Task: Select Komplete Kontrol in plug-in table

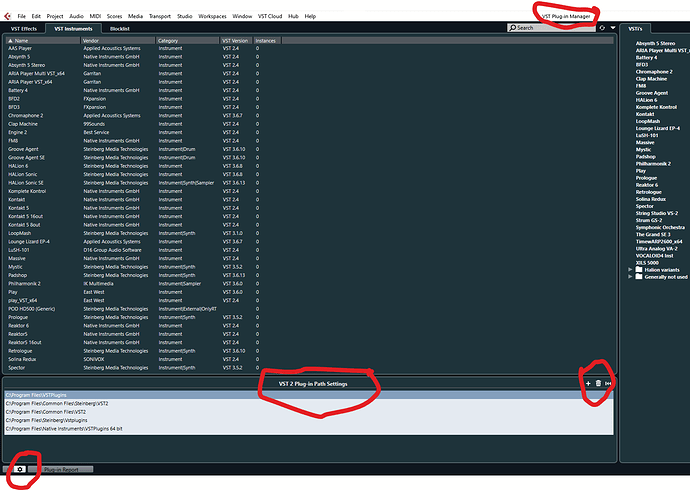Action: coord(27,191)
